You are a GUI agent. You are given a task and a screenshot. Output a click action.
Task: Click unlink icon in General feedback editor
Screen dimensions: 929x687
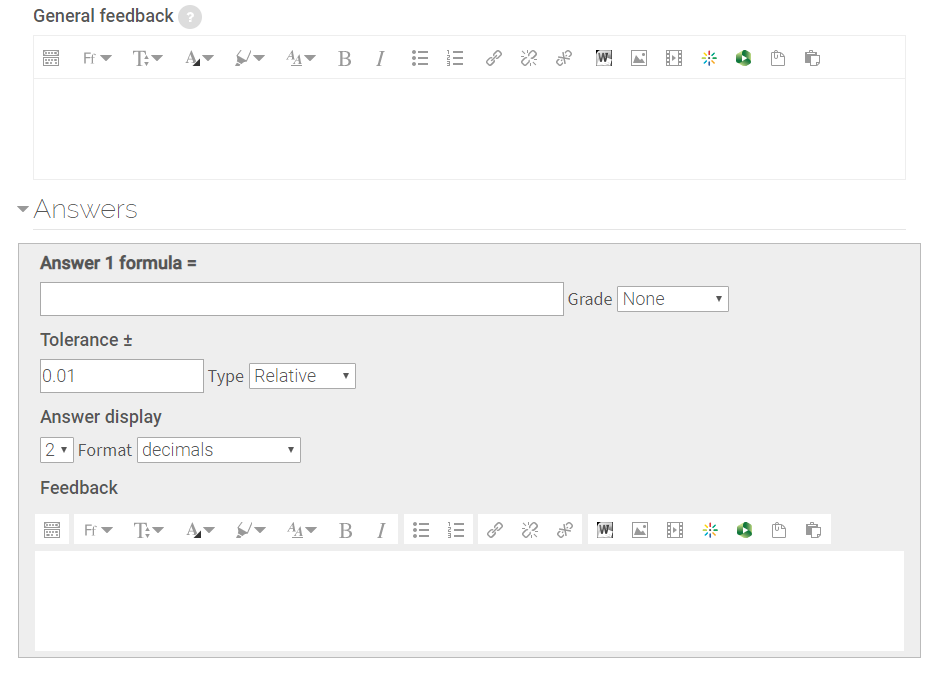(528, 58)
